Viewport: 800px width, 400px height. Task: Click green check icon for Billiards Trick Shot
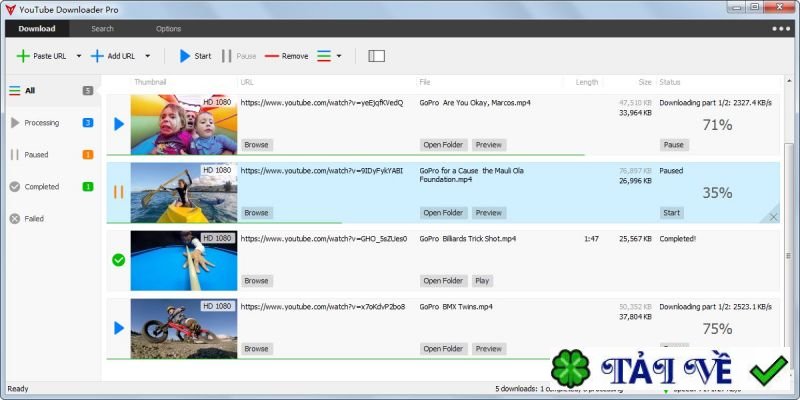tap(118, 260)
